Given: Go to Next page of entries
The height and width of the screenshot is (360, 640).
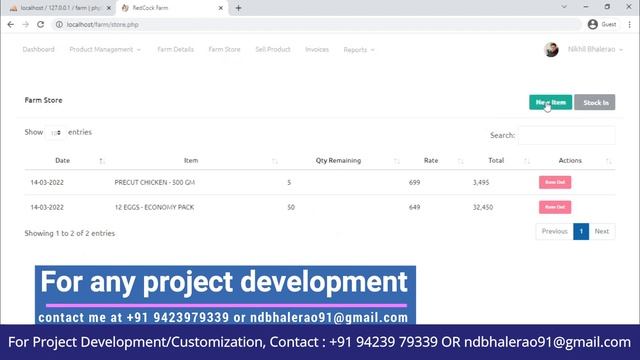Looking at the screenshot, I should [602, 231].
